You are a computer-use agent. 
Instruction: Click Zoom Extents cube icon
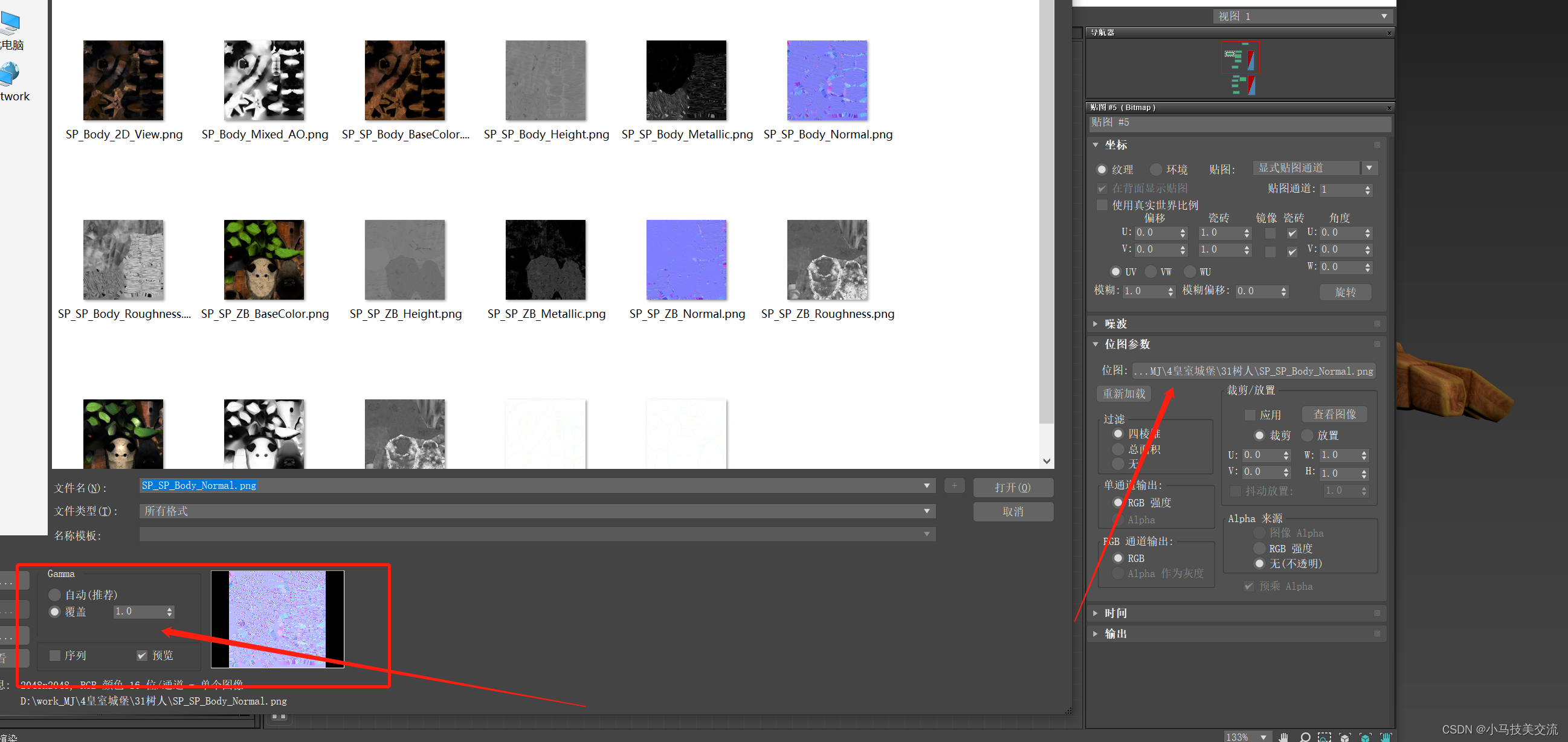tap(1345, 737)
